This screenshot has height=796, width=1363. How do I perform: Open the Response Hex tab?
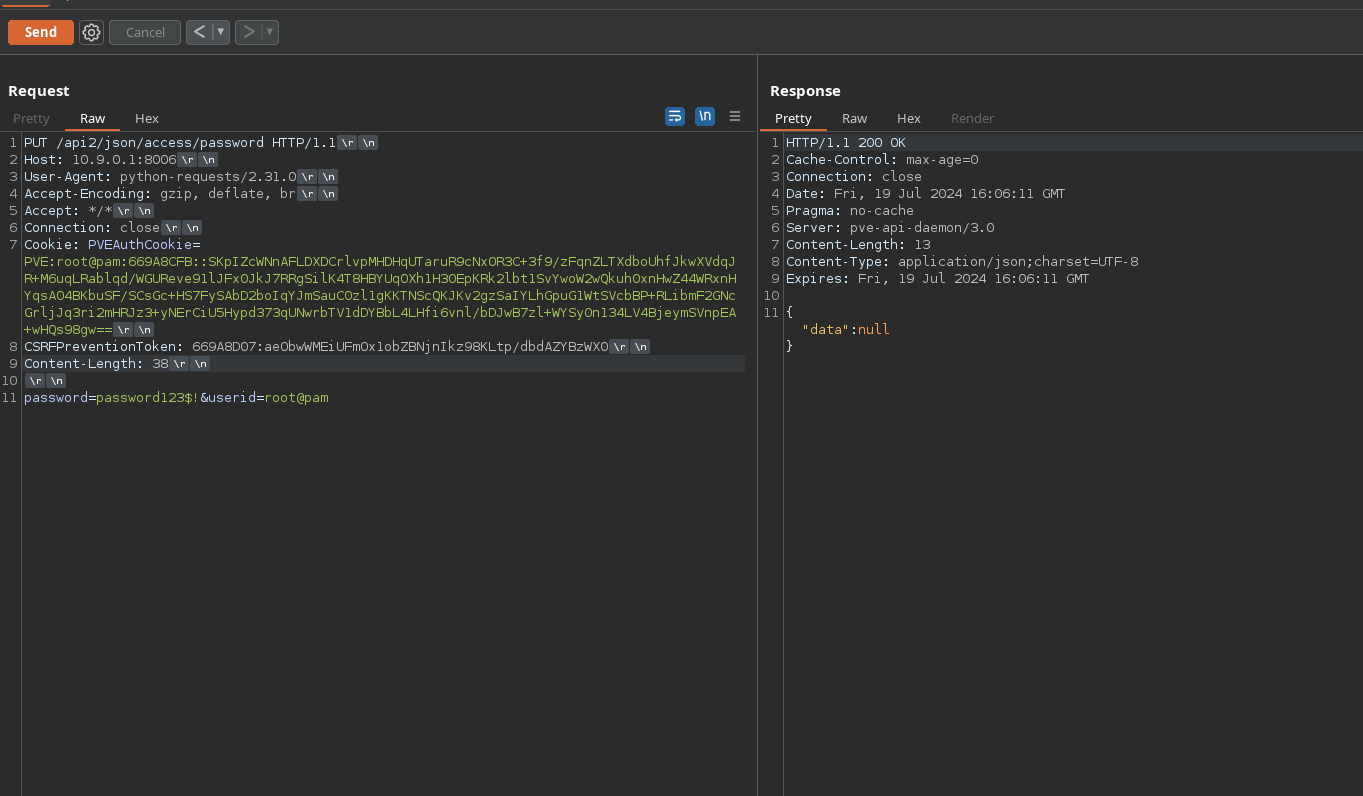(908, 118)
